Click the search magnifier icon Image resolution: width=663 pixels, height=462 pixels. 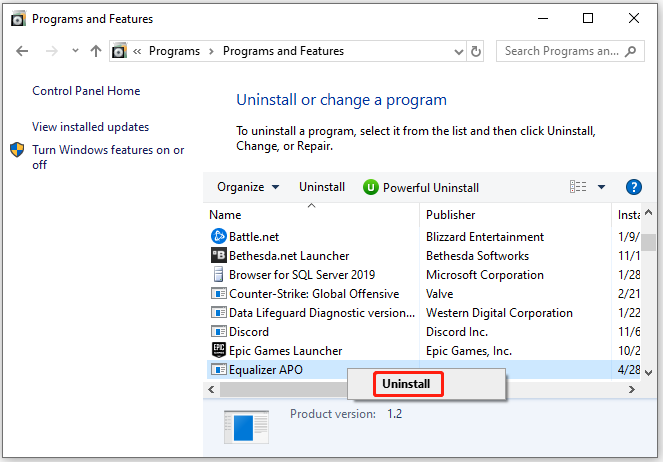[630, 51]
